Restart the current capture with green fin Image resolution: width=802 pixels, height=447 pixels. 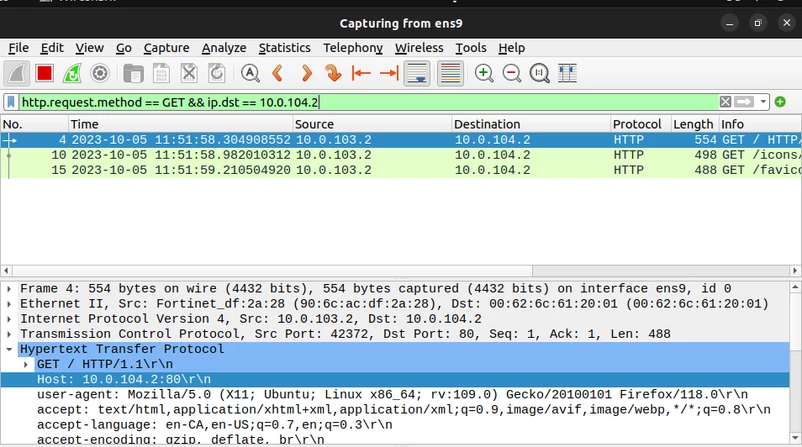click(72, 74)
